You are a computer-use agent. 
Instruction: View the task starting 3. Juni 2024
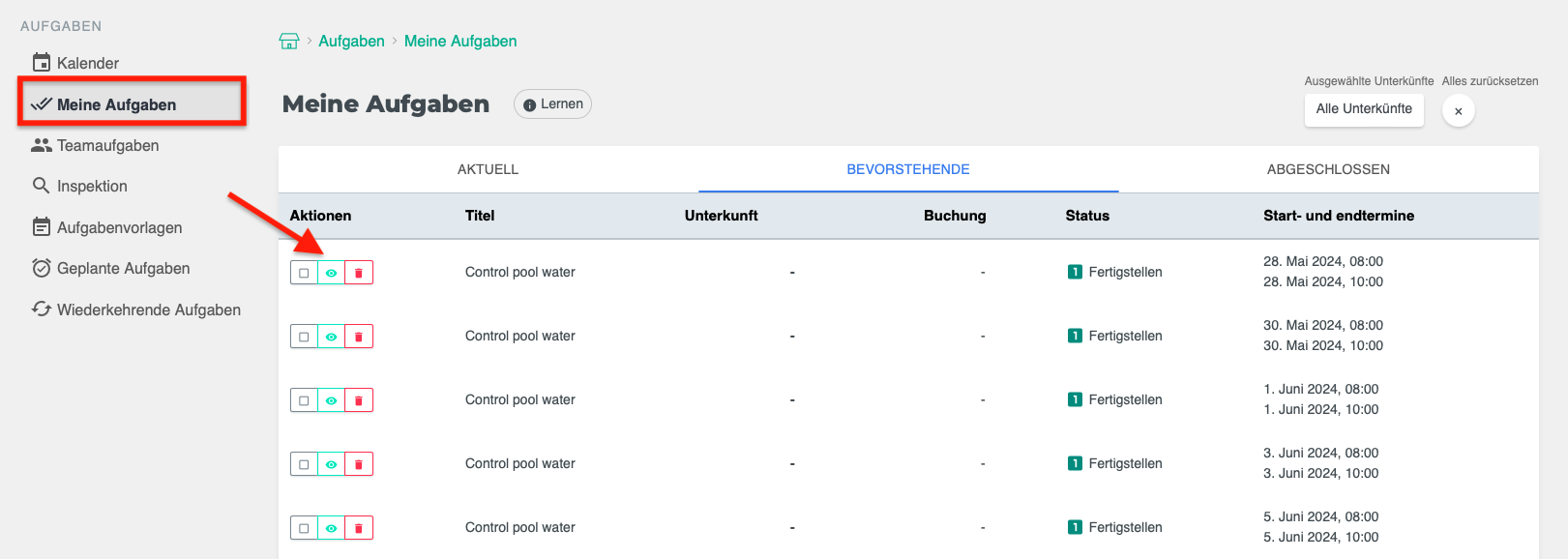pos(331,464)
